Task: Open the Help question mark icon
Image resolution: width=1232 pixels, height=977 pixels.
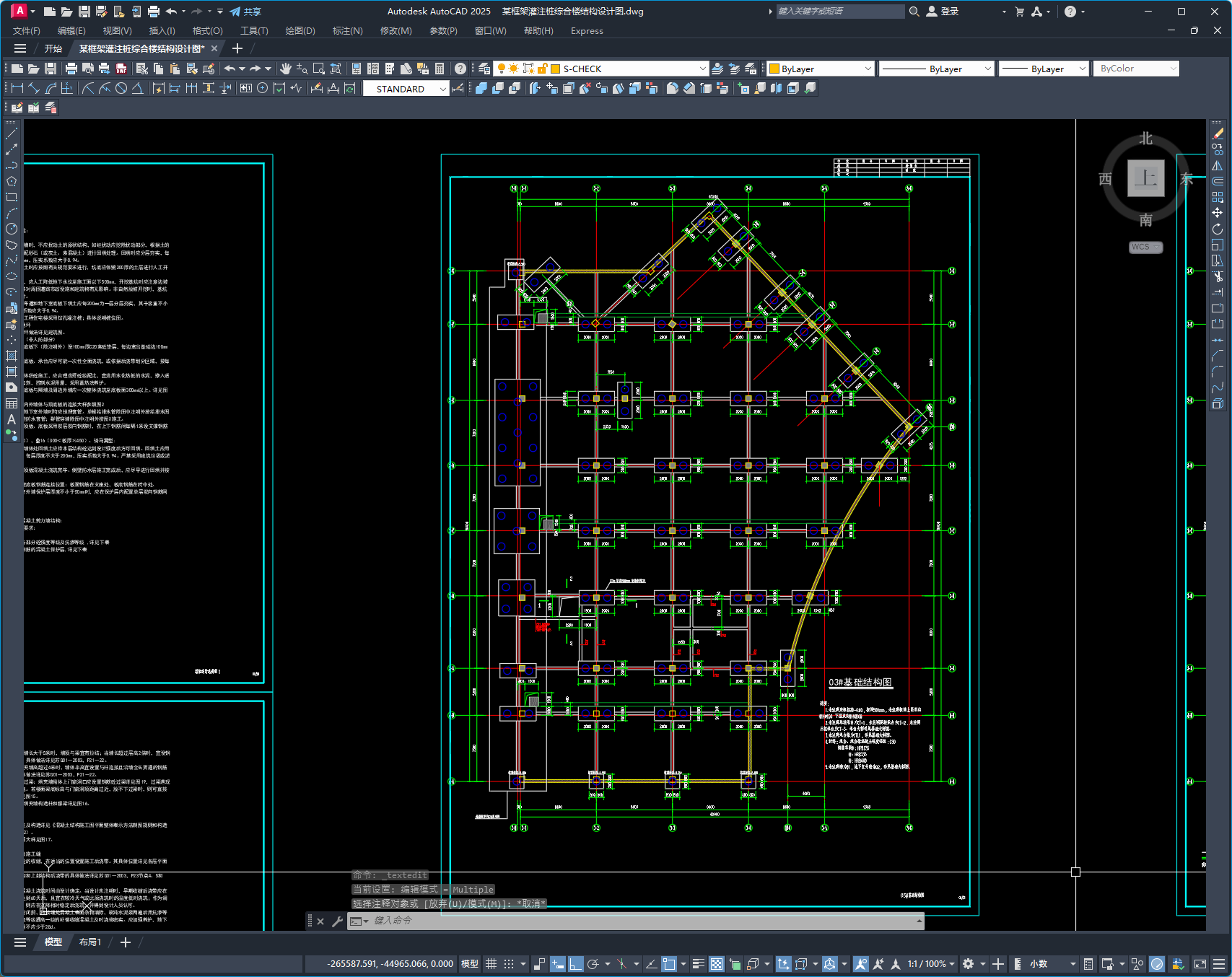Action: pos(460,69)
